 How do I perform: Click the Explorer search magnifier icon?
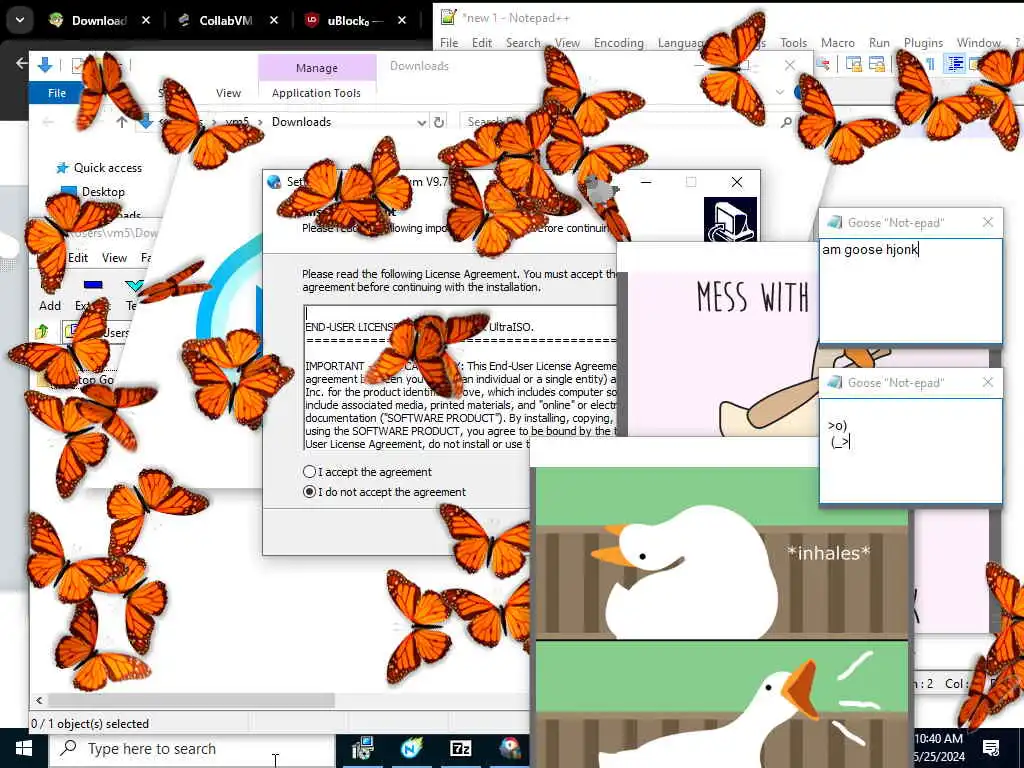coord(786,122)
